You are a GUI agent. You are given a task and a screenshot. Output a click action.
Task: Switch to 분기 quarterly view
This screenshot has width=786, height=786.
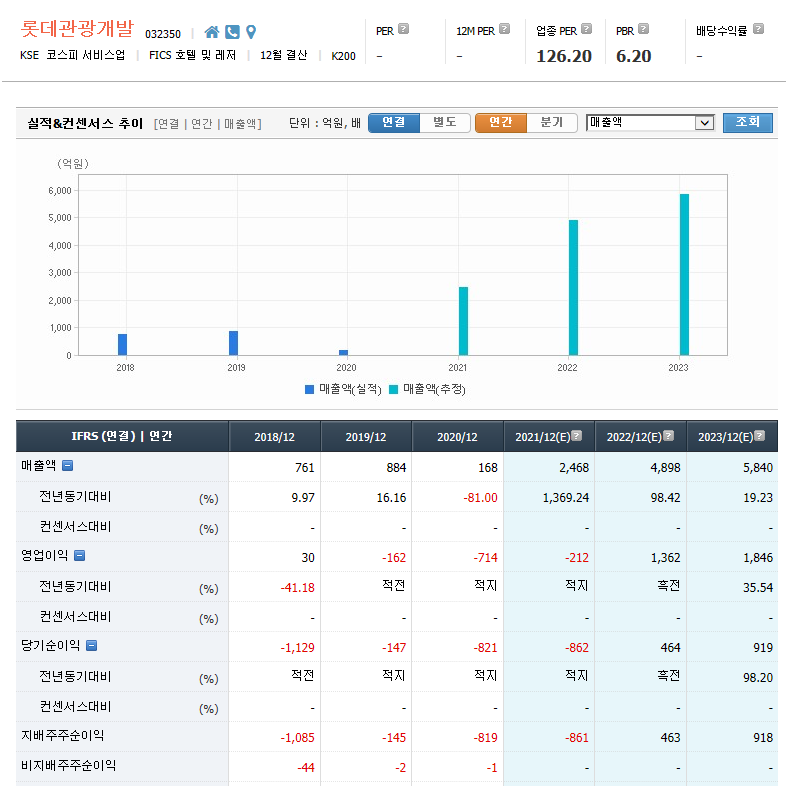(552, 122)
